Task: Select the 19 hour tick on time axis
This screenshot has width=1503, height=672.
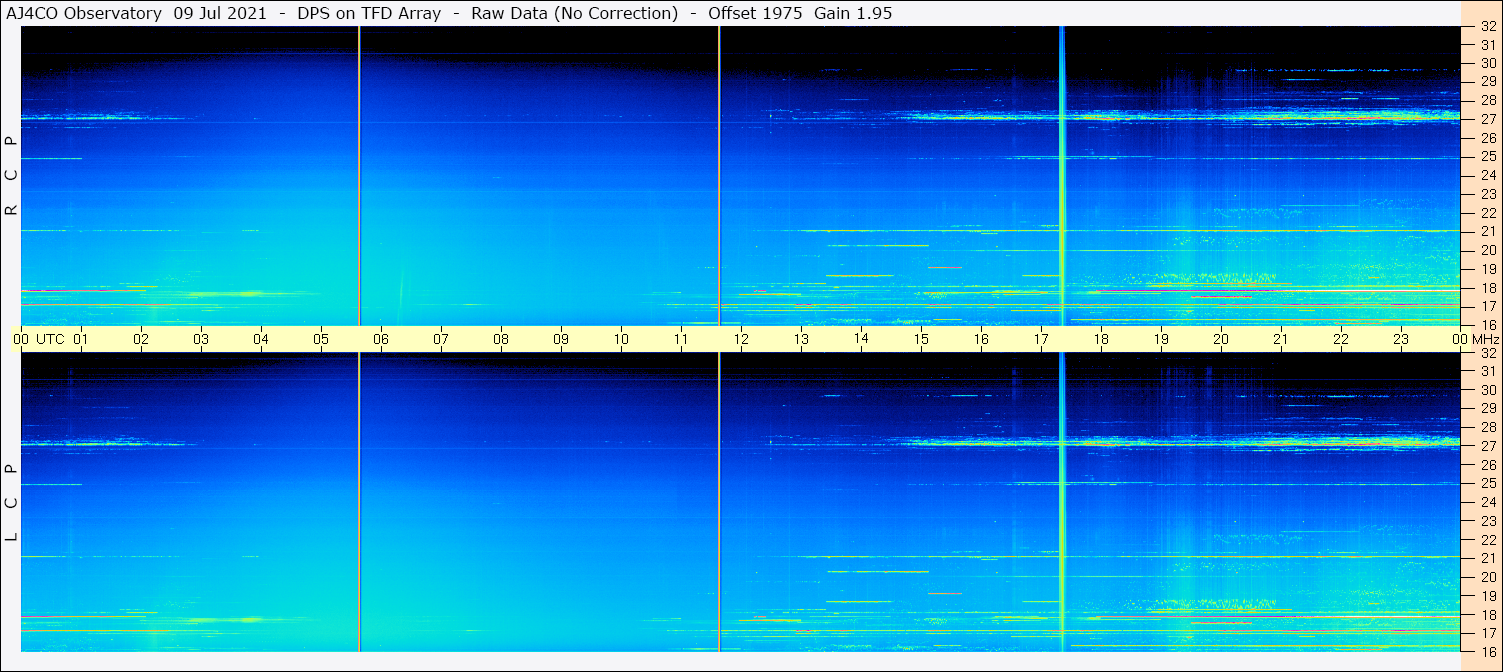Action: [x=1161, y=339]
